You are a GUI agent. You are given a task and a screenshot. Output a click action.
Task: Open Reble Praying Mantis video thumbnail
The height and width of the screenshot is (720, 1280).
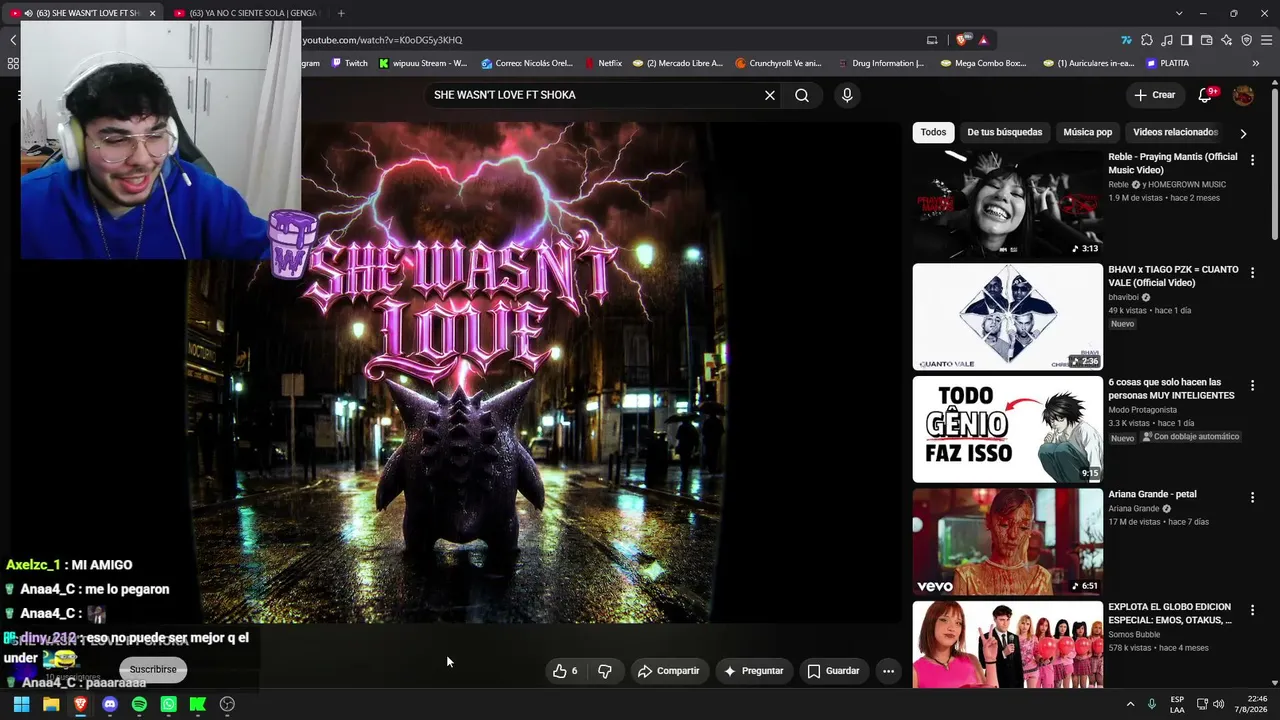pos(1007,203)
